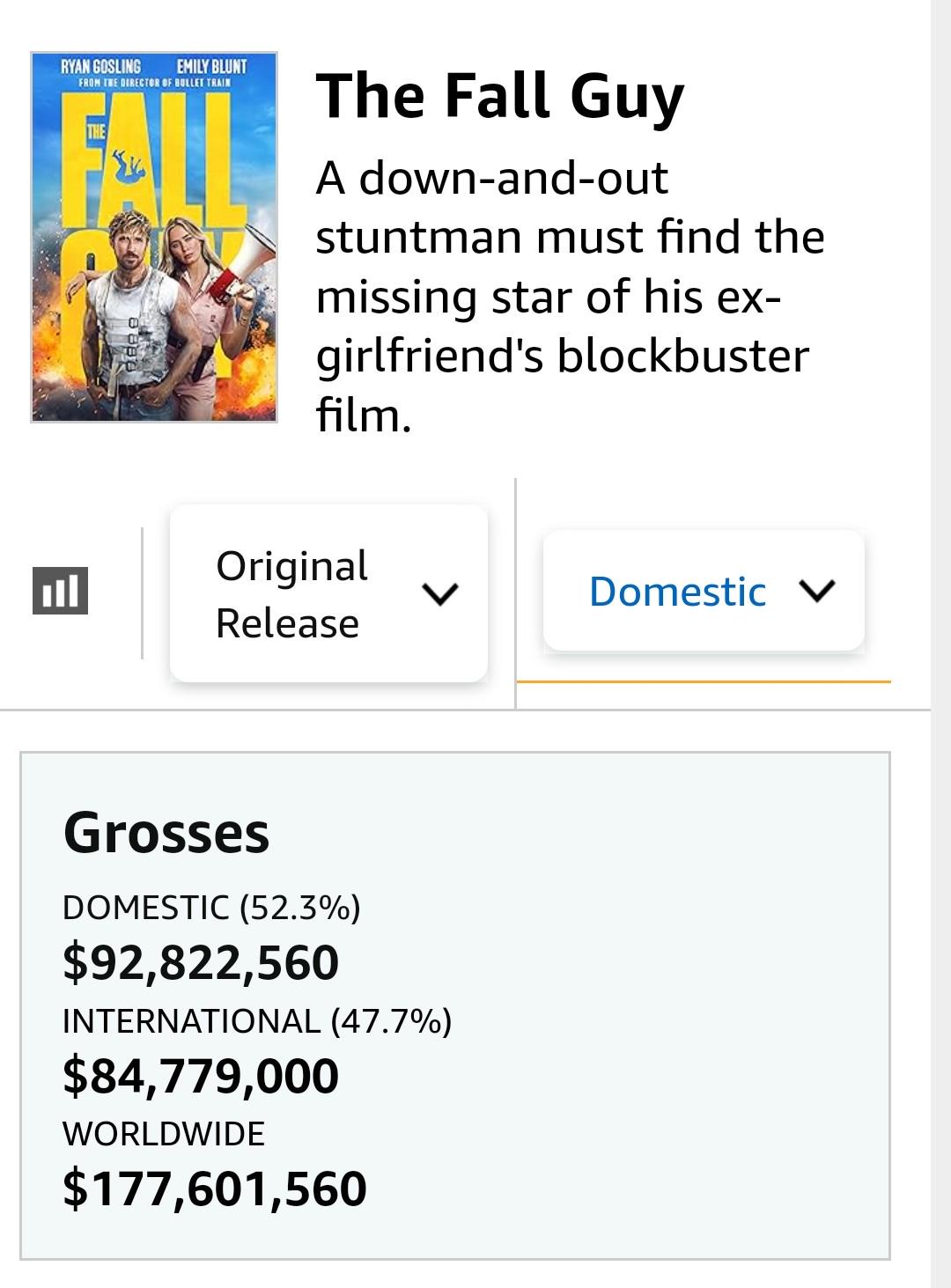Click Ryan Gosling's name on the poster
Image resolution: width=951 pixels, height=1288 pixels.
100,67
